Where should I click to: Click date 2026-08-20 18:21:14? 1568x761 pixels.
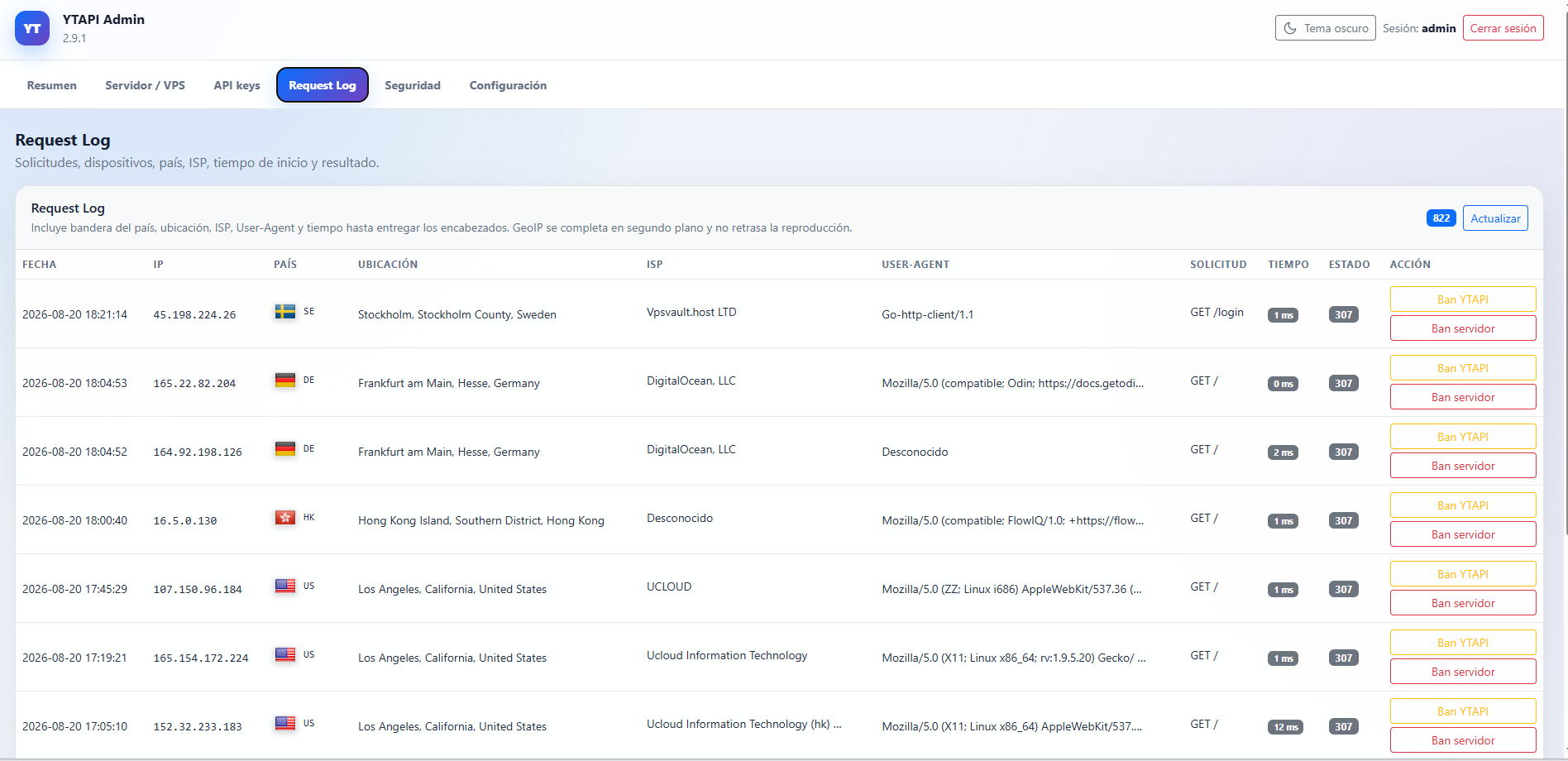[74, 314]
